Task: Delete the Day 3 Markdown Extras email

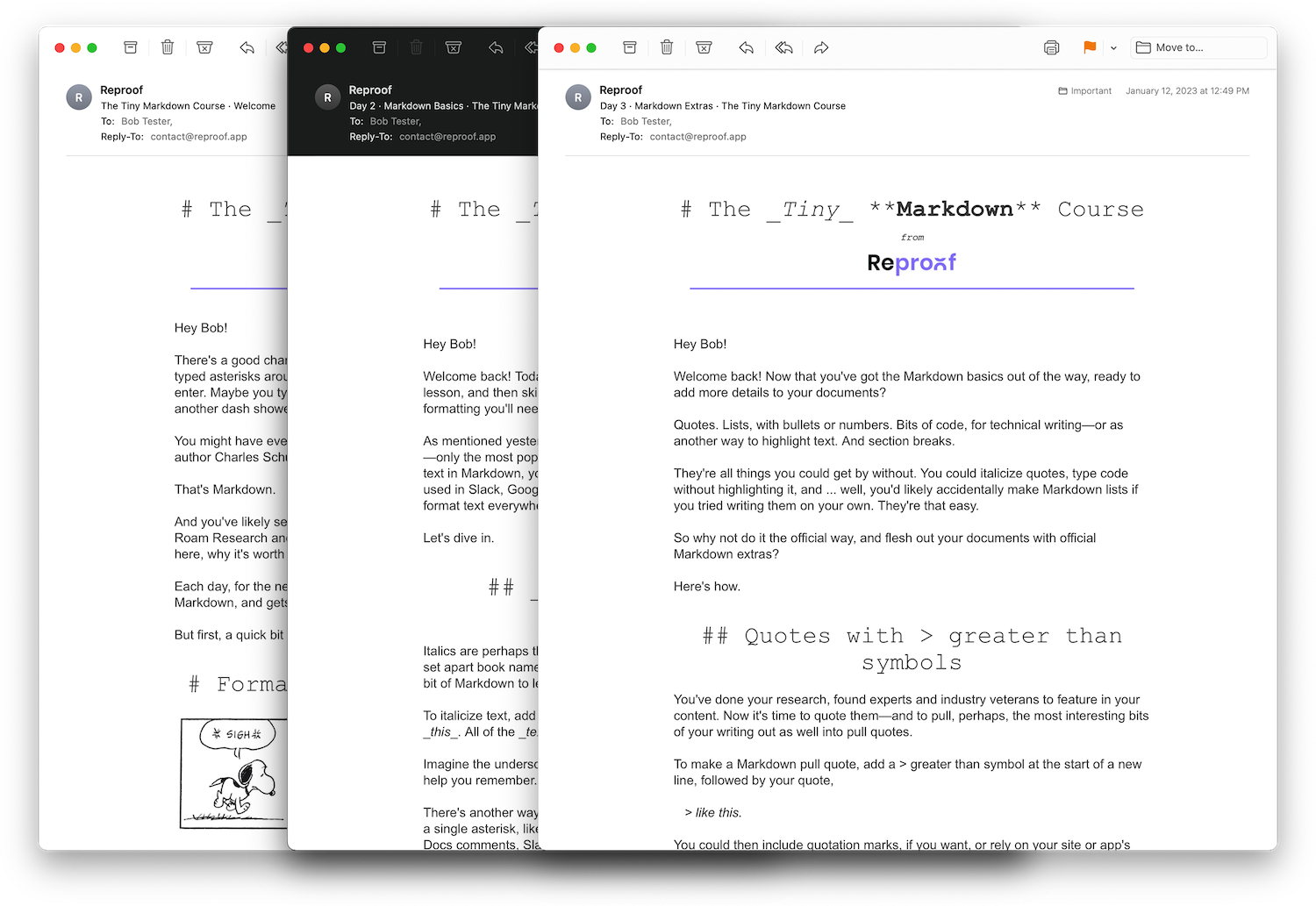Action: tap(667, 47)
